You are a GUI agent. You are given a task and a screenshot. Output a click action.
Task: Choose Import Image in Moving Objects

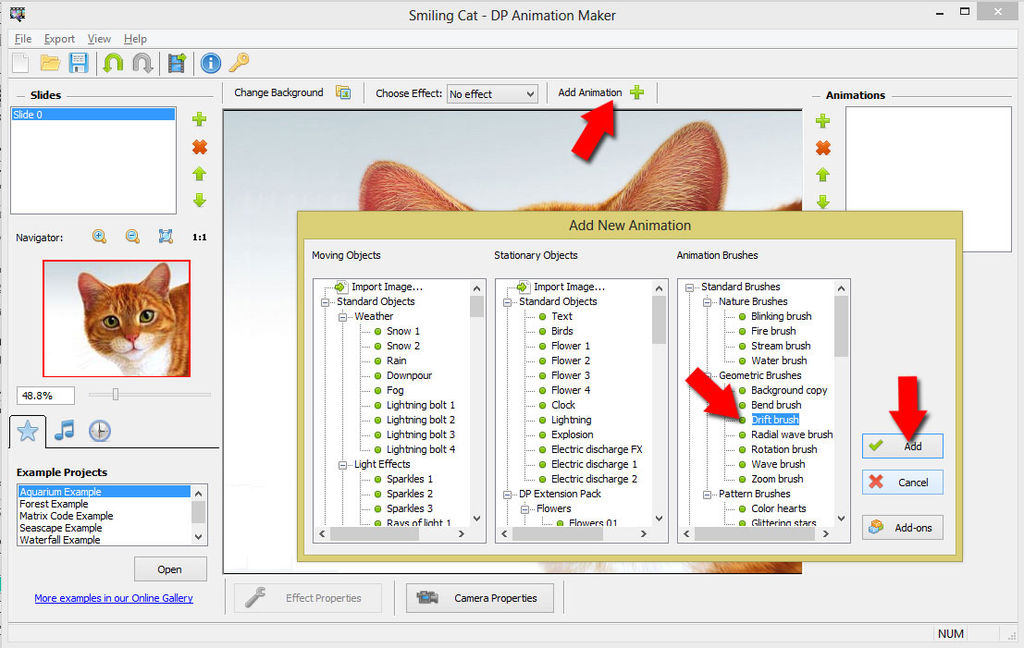click(x=387, y=287)
